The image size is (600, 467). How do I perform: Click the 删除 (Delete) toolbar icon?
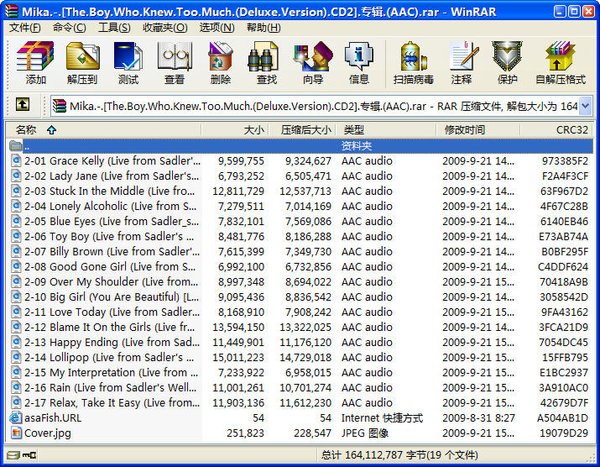coord(220,57)
